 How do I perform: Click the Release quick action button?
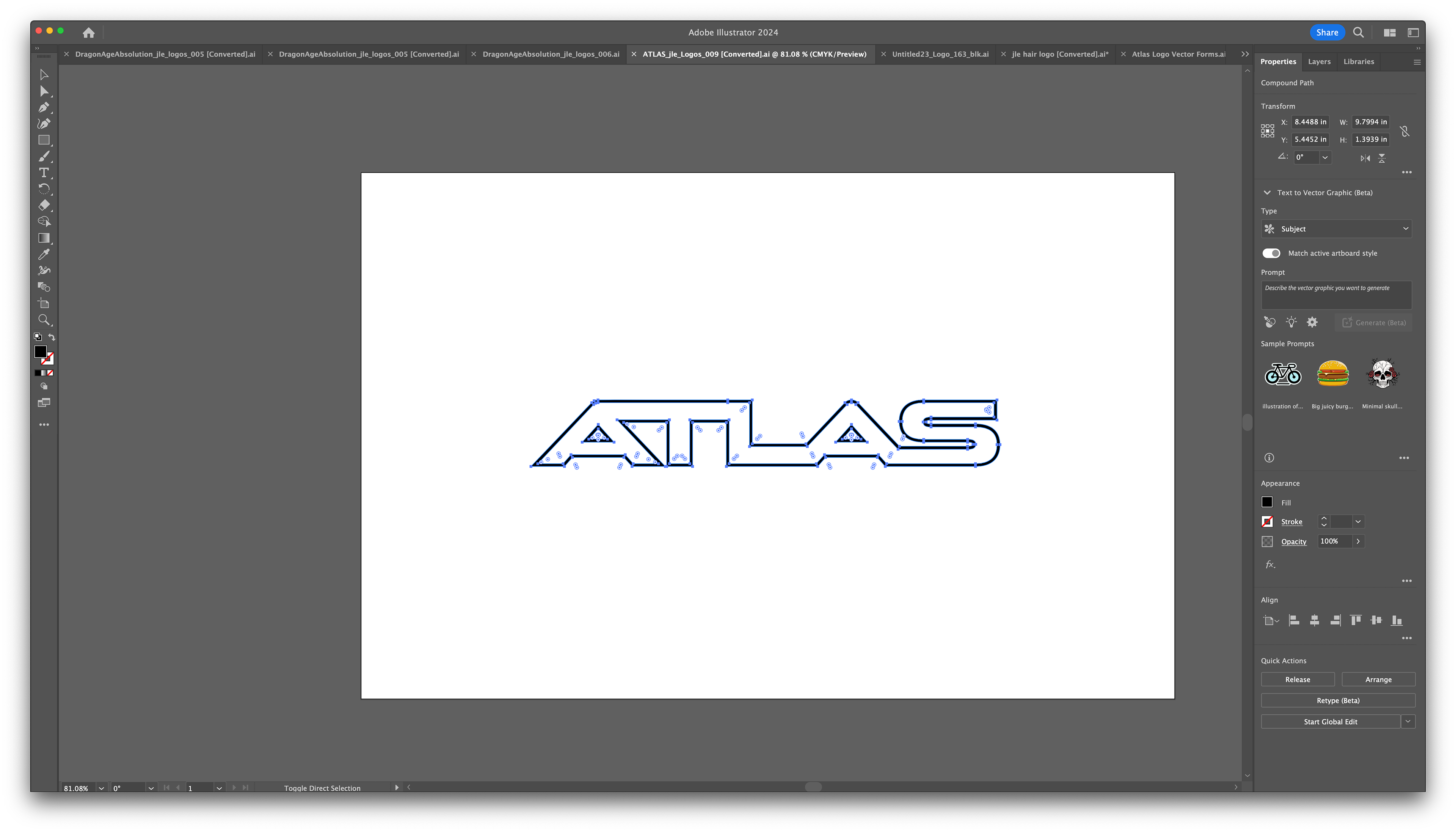click(1297, 680)
